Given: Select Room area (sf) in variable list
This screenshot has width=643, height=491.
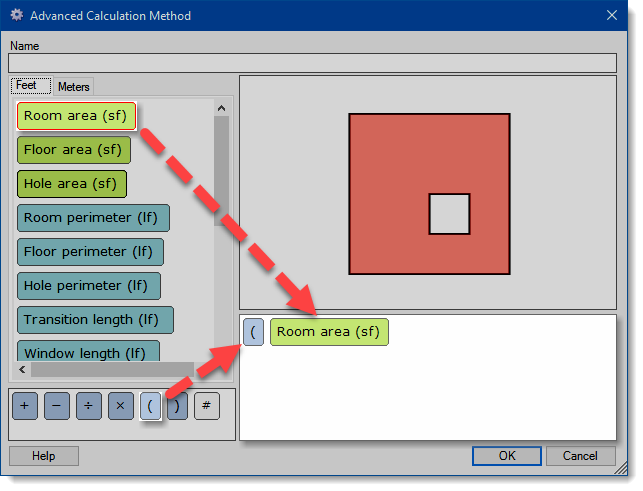Looking at the screenshot, I should click(x=76, y=116).
